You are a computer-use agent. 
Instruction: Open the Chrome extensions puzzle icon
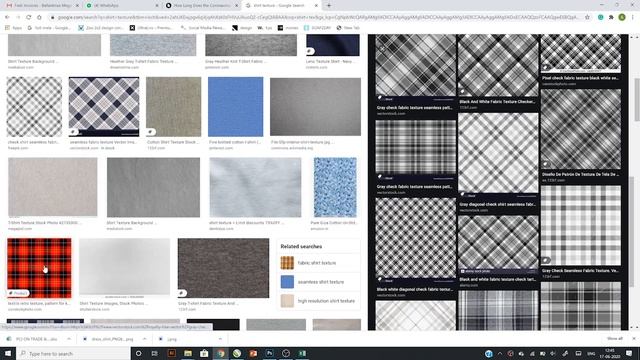pos(611,17)
